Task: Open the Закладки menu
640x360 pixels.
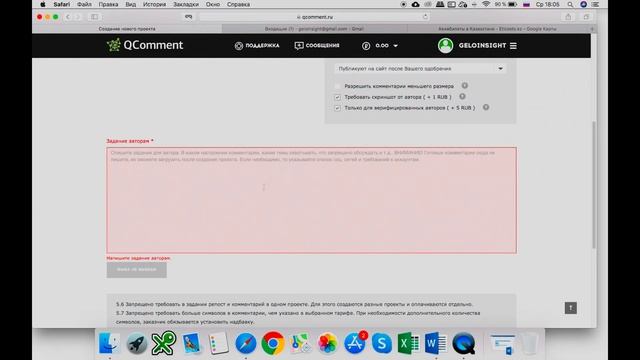Action: [x=186, y=4]
